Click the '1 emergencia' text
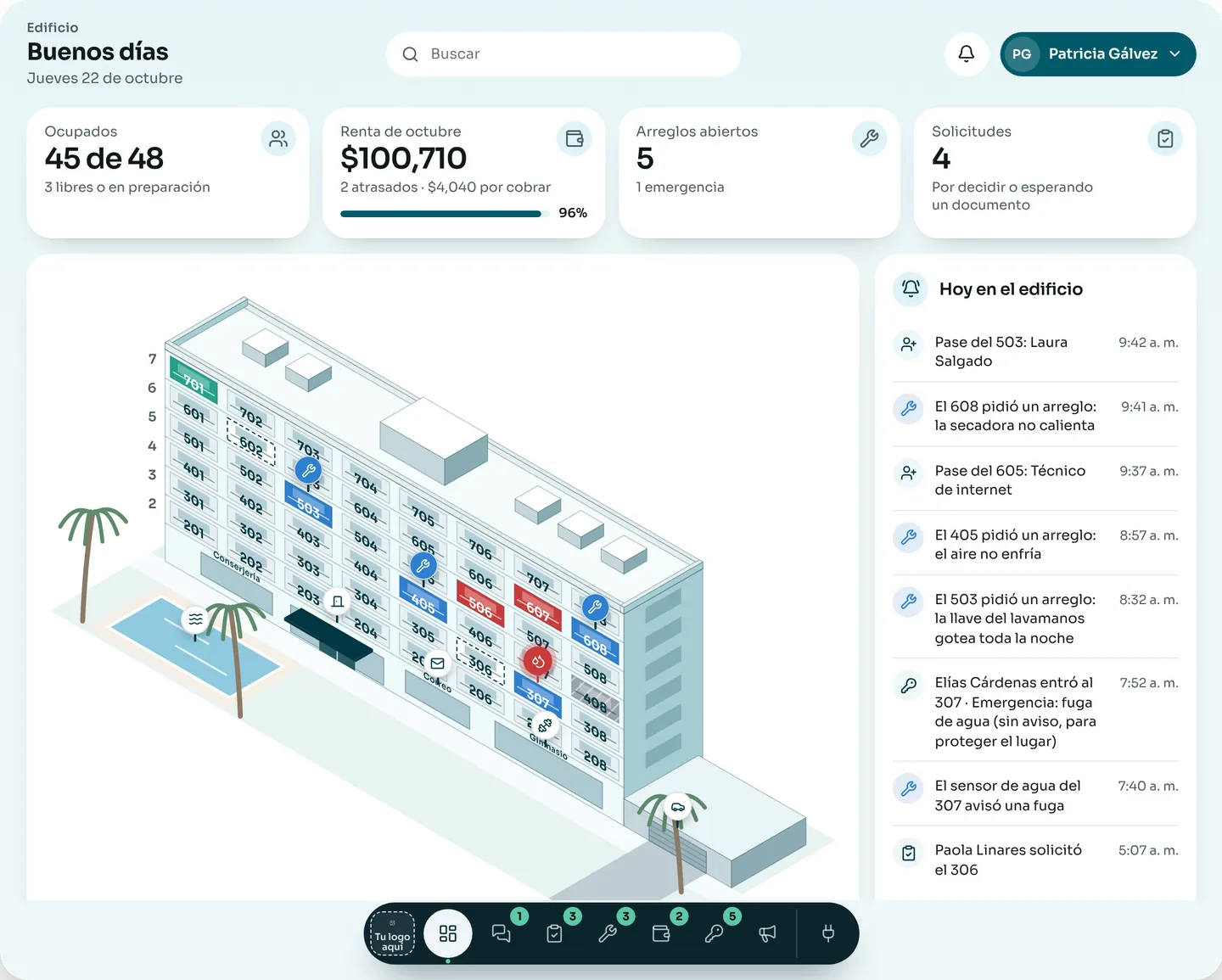 (x=680, y=188)
